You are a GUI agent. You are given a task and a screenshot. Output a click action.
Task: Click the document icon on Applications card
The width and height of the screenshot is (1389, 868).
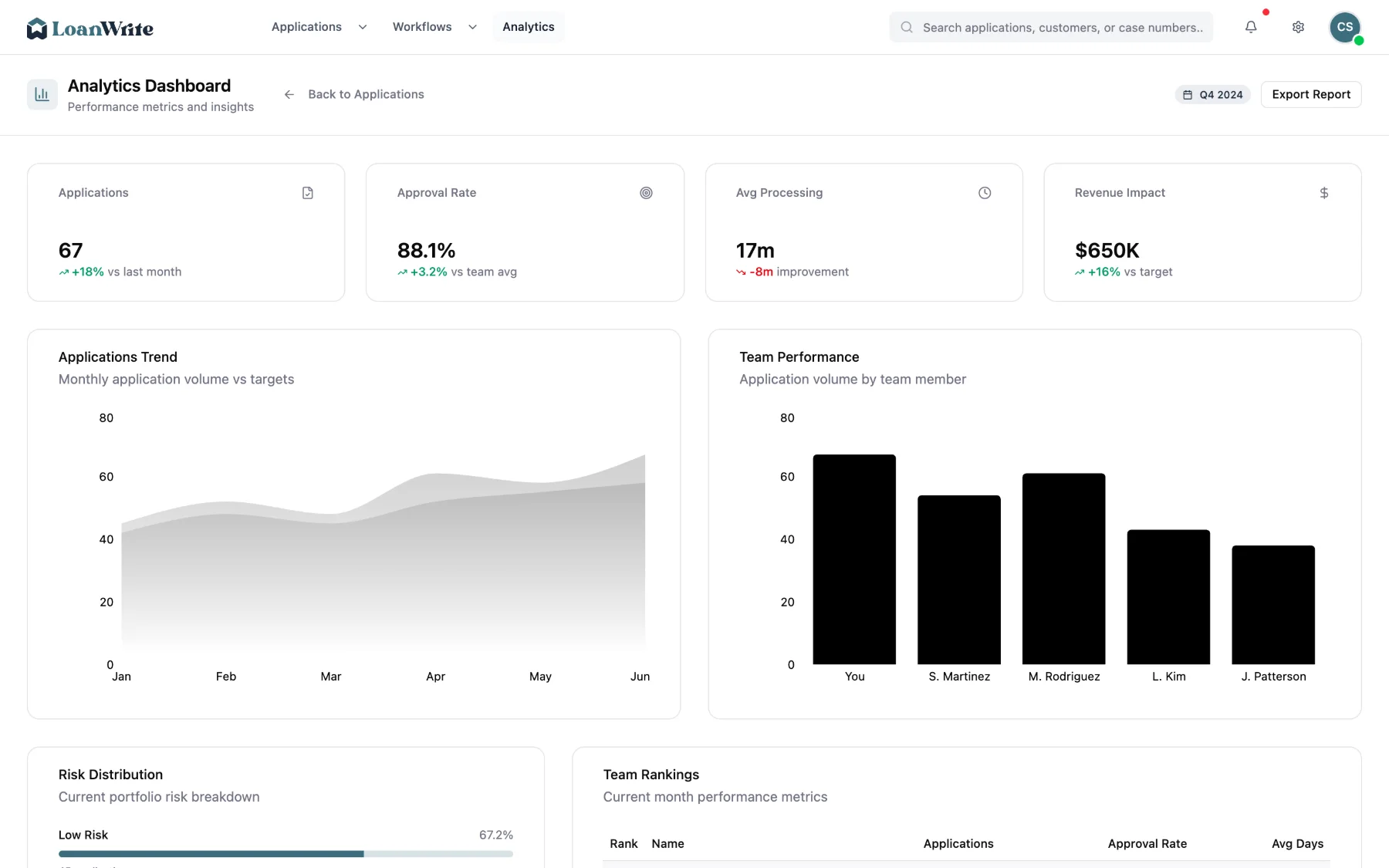(308, 193)
